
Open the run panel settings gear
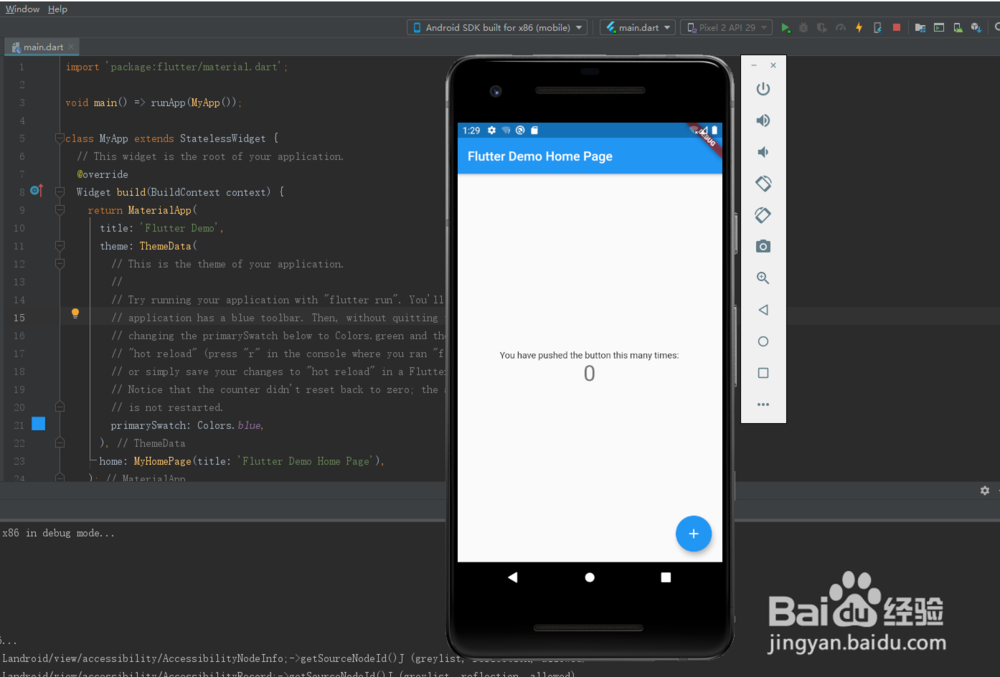tap(985, 490)
